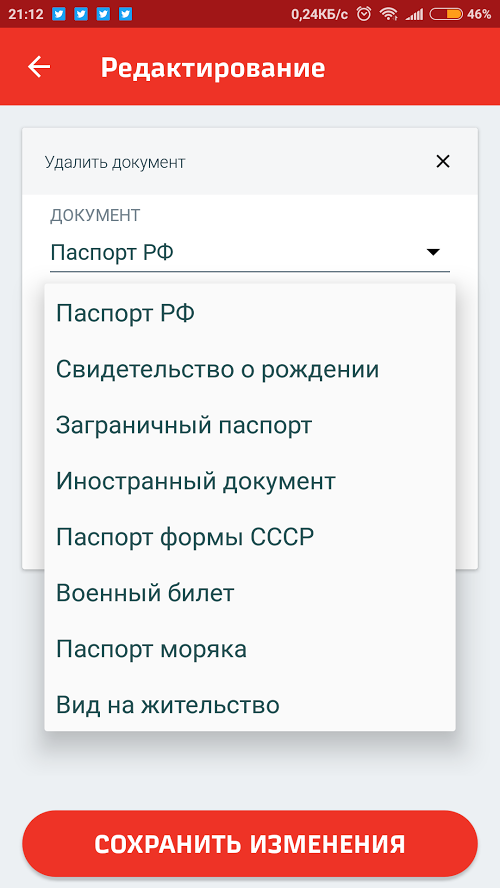Choose Вид на жительство option

[x=250, y=705]
